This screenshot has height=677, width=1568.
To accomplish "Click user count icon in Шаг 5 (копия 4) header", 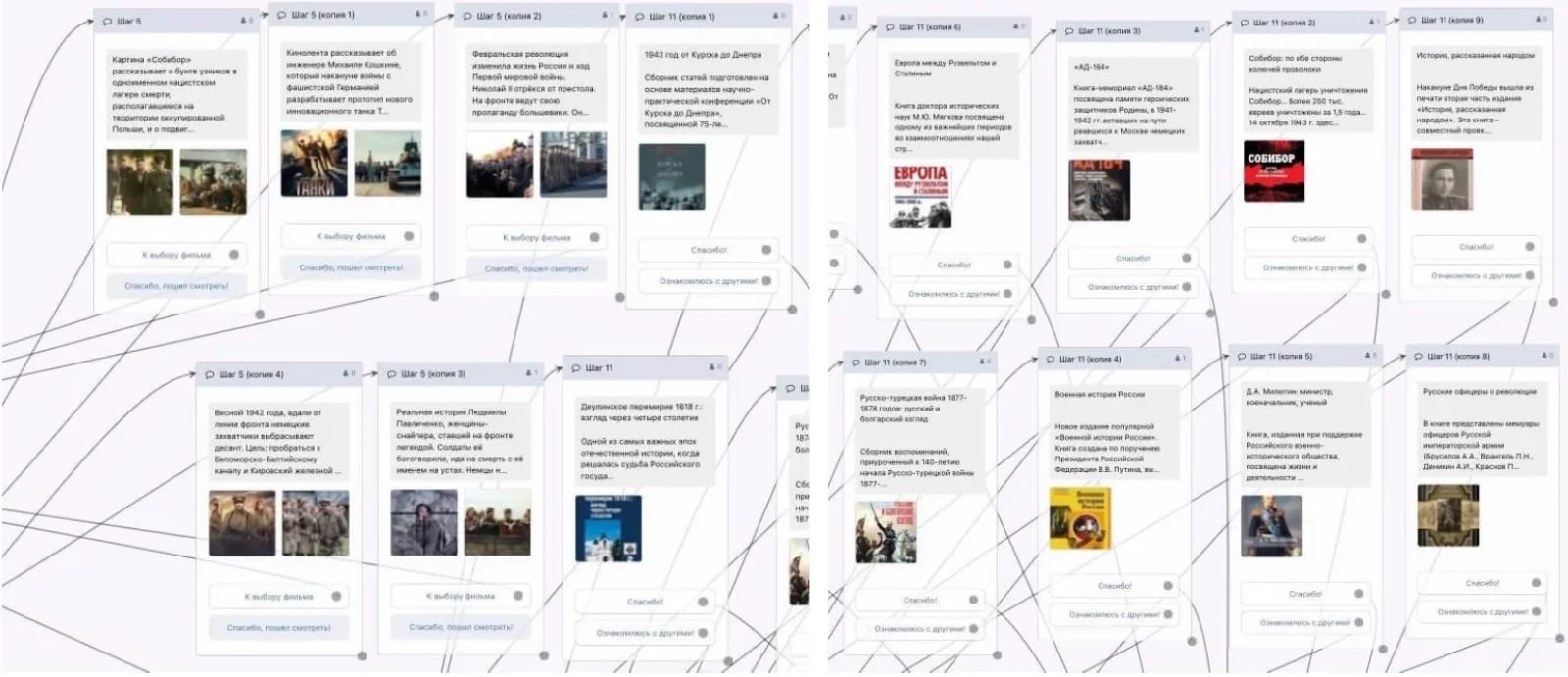I will pyautogui.click(x=348, y=374).
